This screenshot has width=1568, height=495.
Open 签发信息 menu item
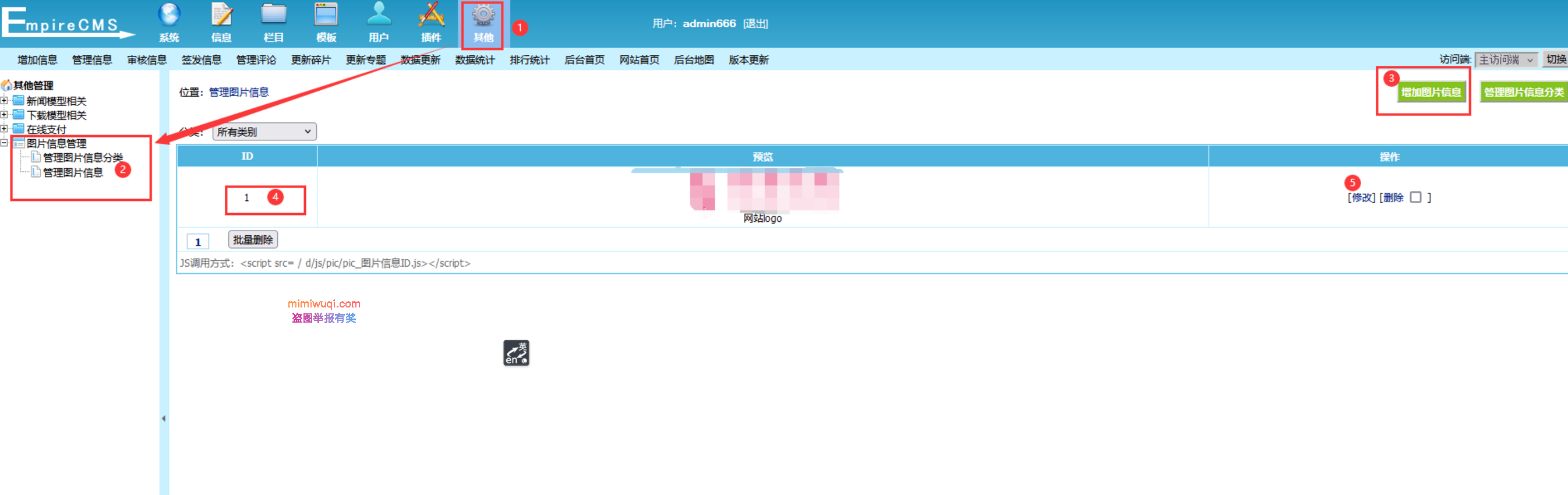click(x=202, y=59)
